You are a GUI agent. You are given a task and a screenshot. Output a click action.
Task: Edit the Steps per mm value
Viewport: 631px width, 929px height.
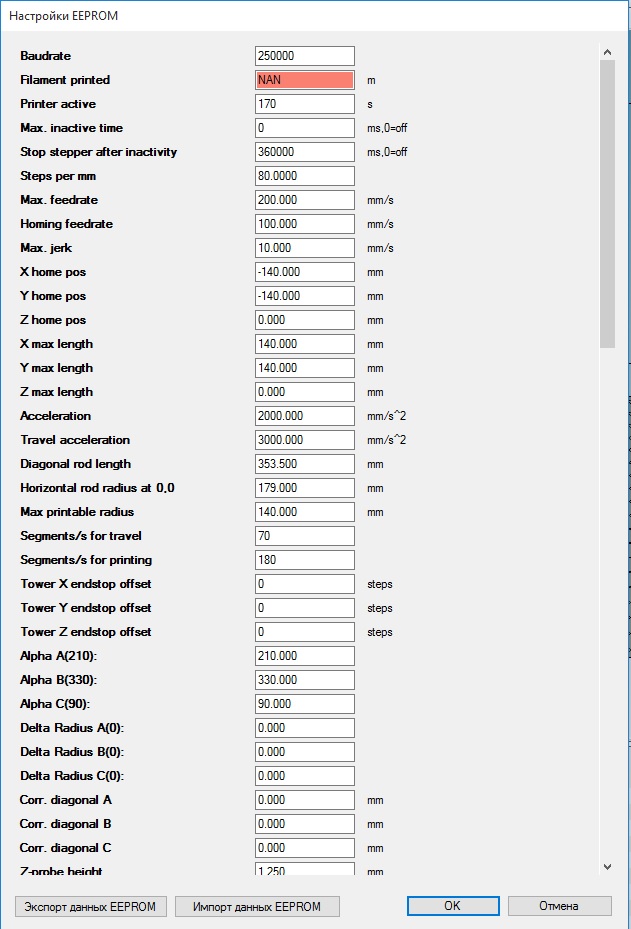[x=305, y=176]
